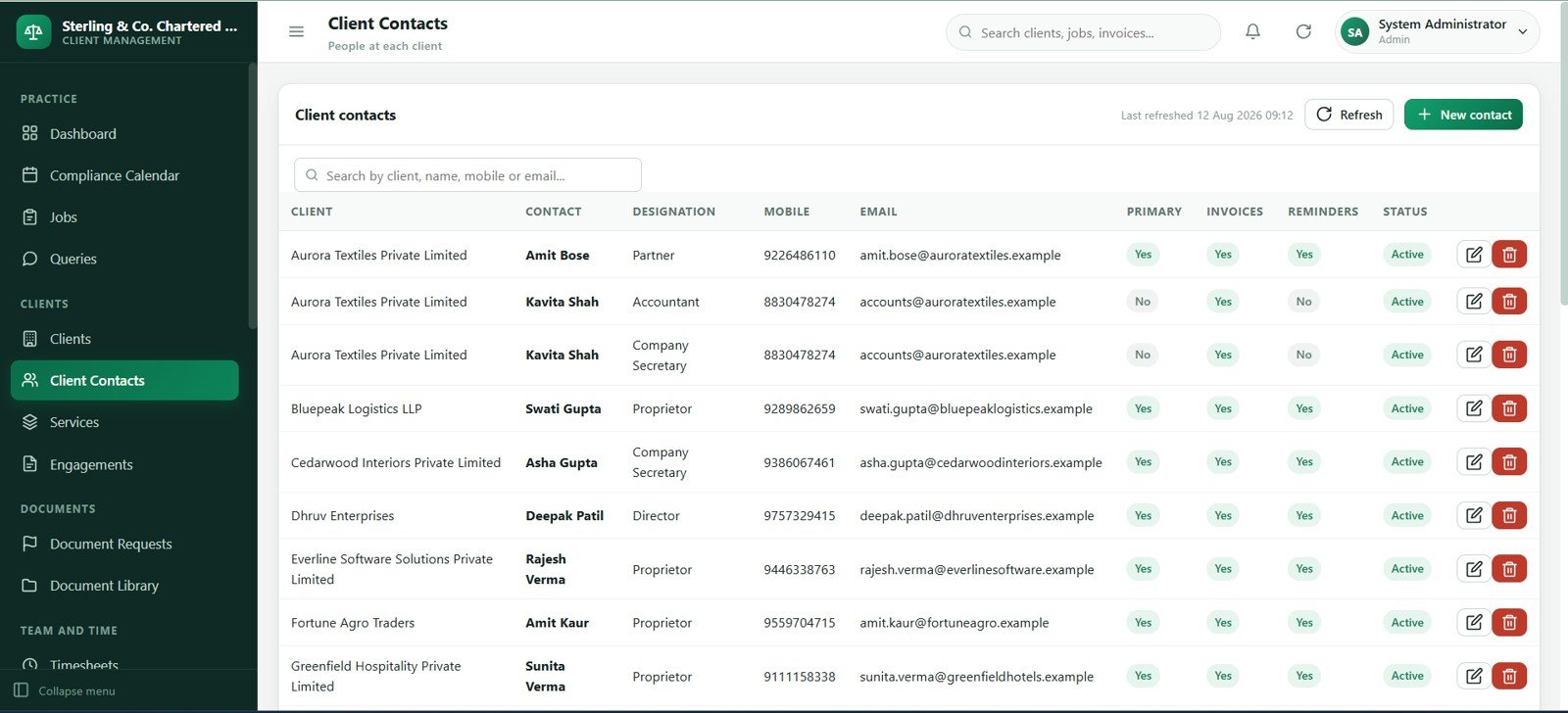Navigate to Queries
Screen dimensions: 1568x713
click(x=124, y=259)
